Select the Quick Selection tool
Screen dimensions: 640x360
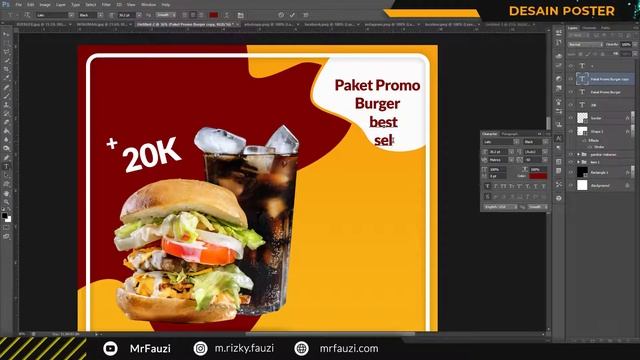tap(7, 61)
